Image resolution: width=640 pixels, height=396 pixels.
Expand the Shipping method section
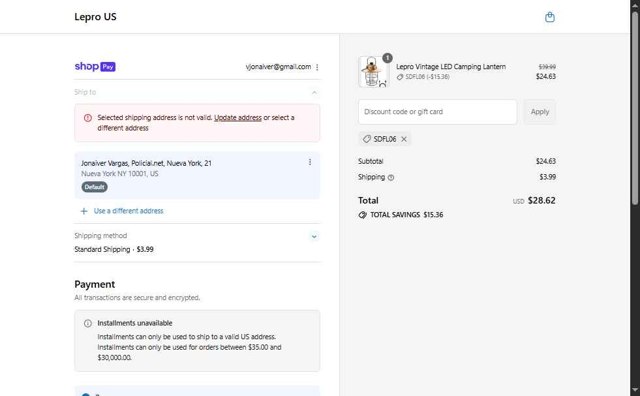[x=314, y=236]
